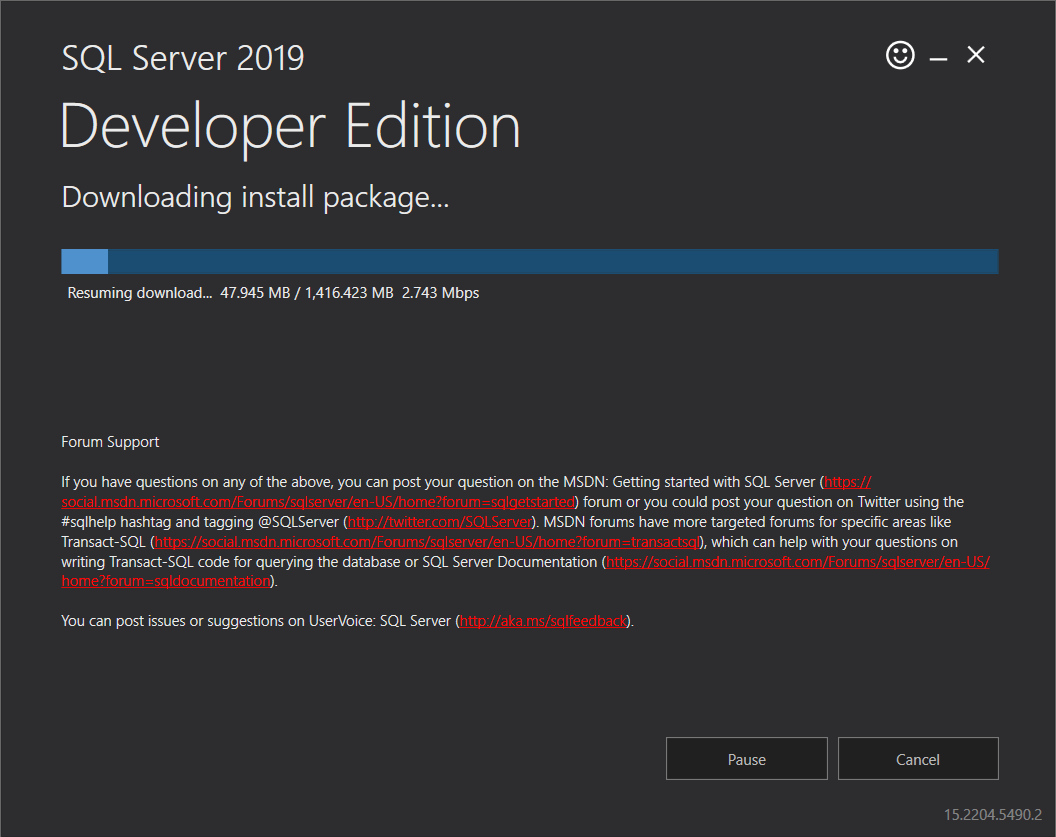Viewport: 1056px width, 837px height.
Task: Click the filled portion of the progress bar
Action: pos(84,261)
